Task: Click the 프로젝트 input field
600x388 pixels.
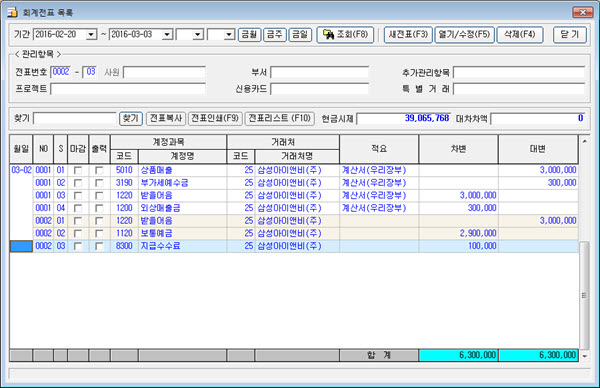Action: (128, 89)
